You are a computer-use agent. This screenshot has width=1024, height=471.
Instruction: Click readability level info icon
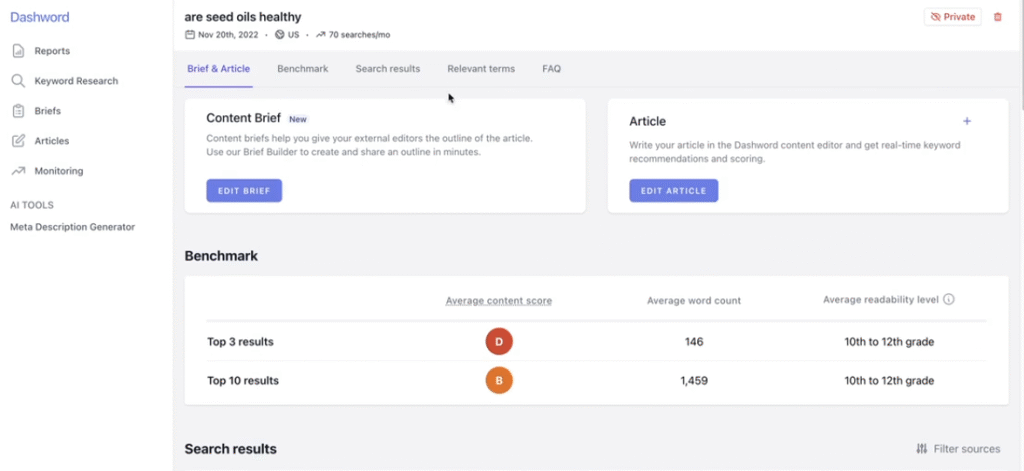click(x=949, y=299)
